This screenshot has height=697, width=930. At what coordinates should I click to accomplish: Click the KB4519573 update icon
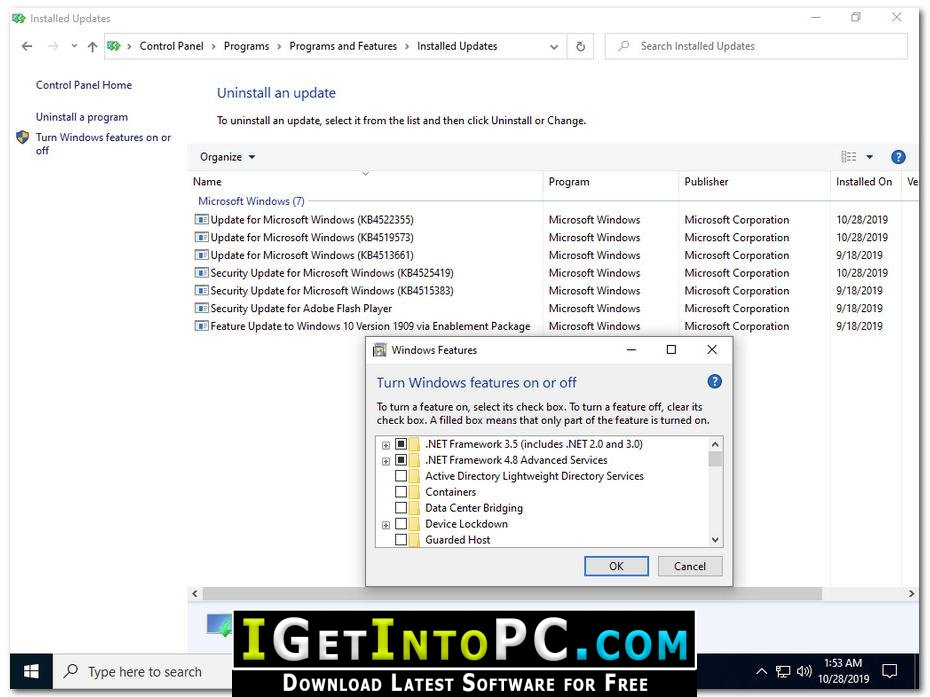coord(202,237)
